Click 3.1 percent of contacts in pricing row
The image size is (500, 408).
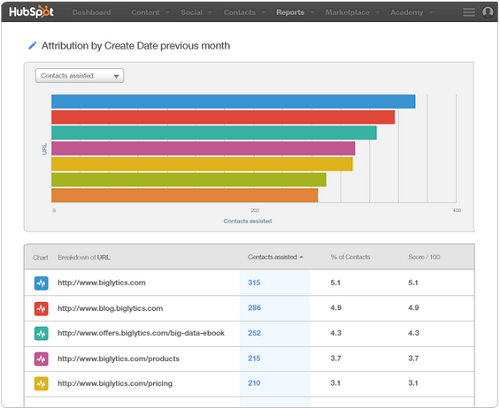(335, 383)
